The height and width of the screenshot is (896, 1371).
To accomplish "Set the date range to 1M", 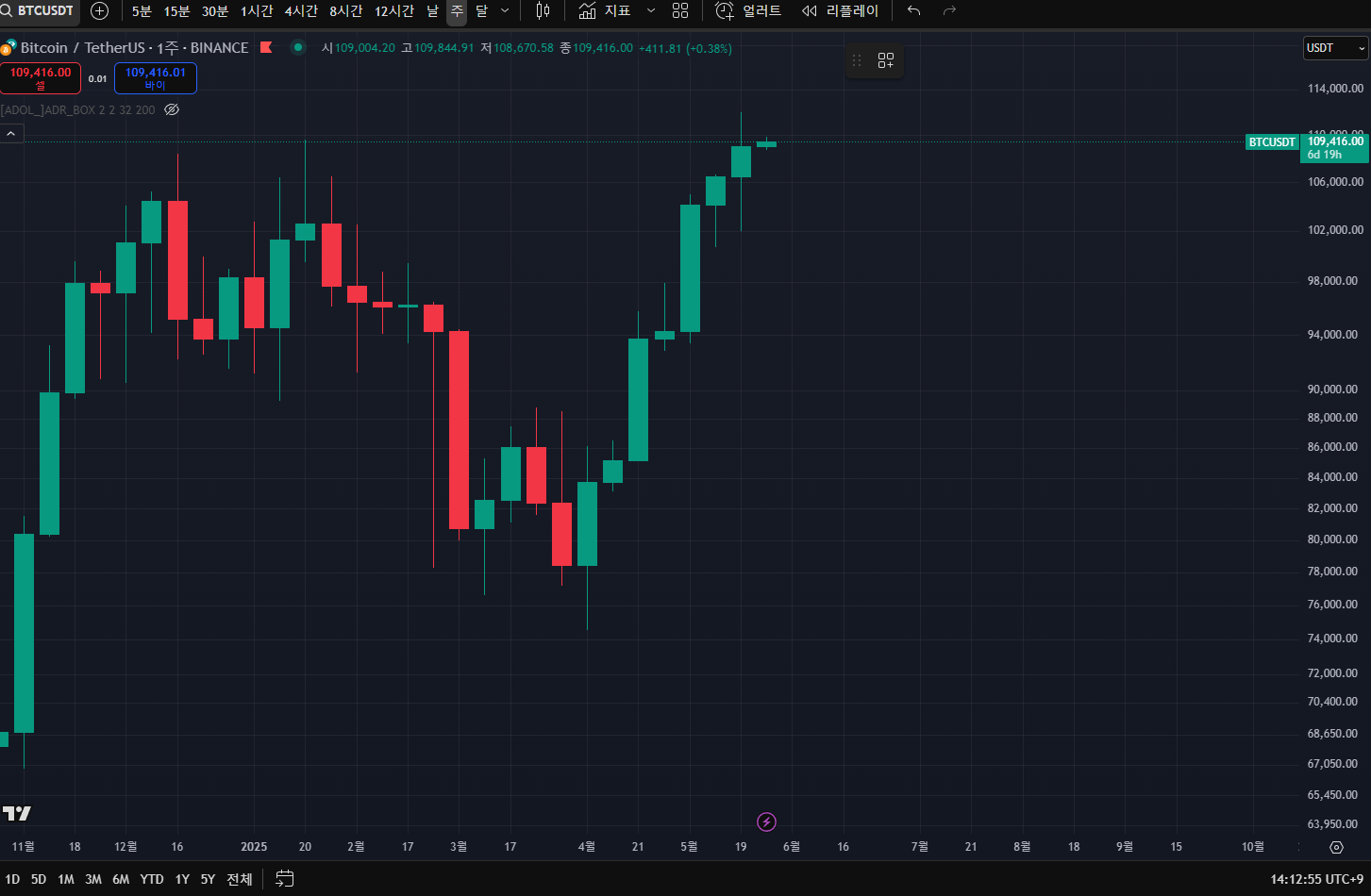I will tap(66, 879).
